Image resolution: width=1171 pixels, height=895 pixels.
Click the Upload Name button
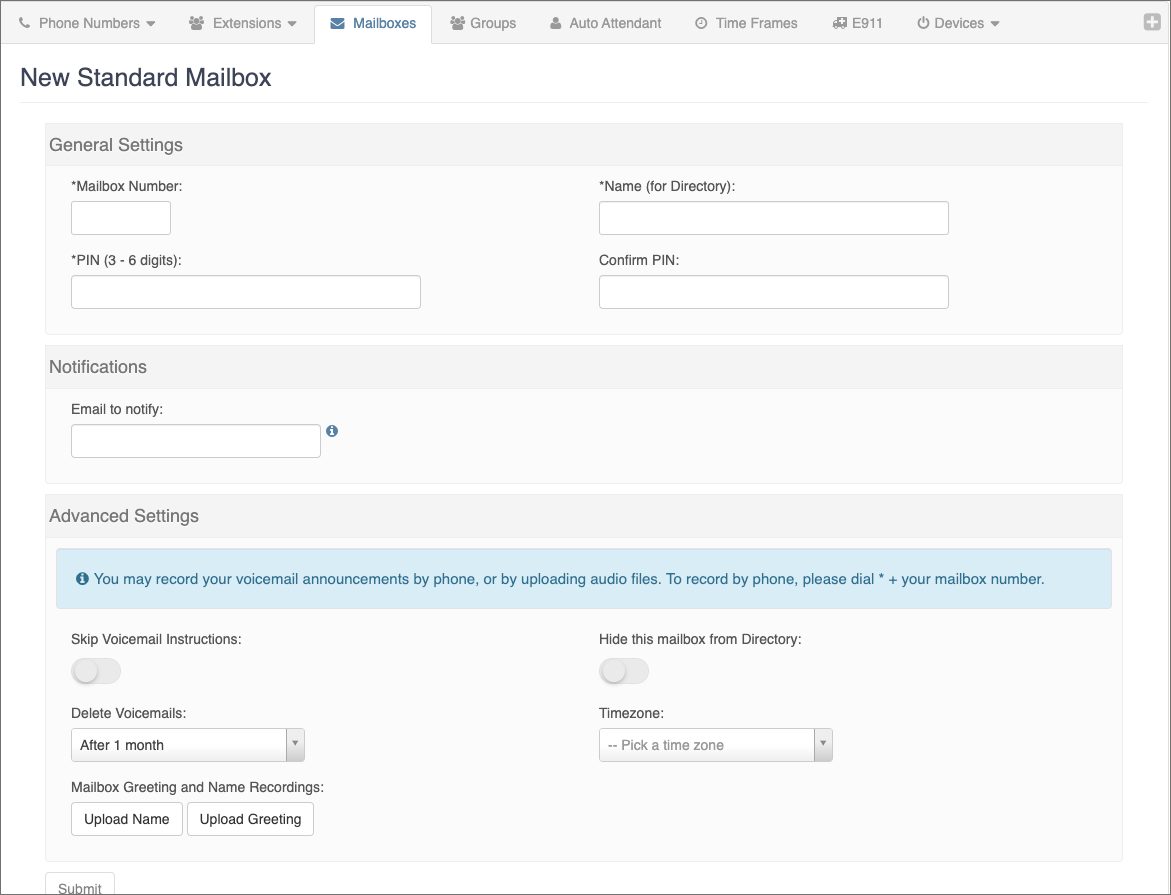pyautogui.click(x=127, y=819)
